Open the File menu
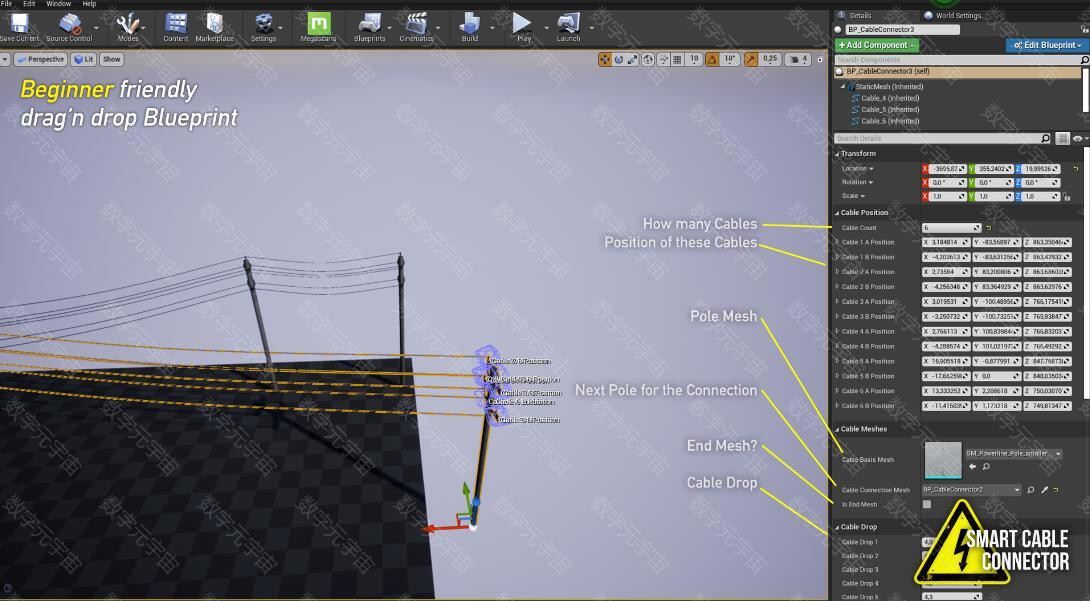The width and height of the screenshot is (1090, 601). pos(7,4)
